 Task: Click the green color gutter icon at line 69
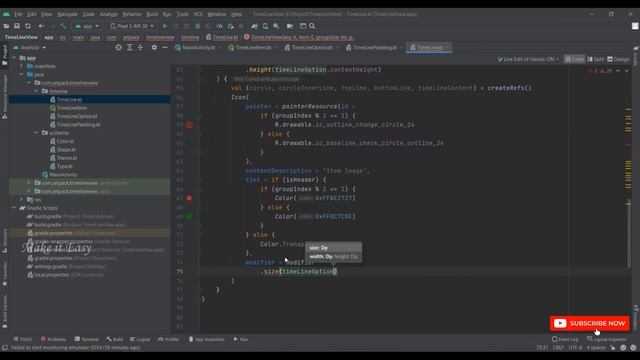point(189,216)
